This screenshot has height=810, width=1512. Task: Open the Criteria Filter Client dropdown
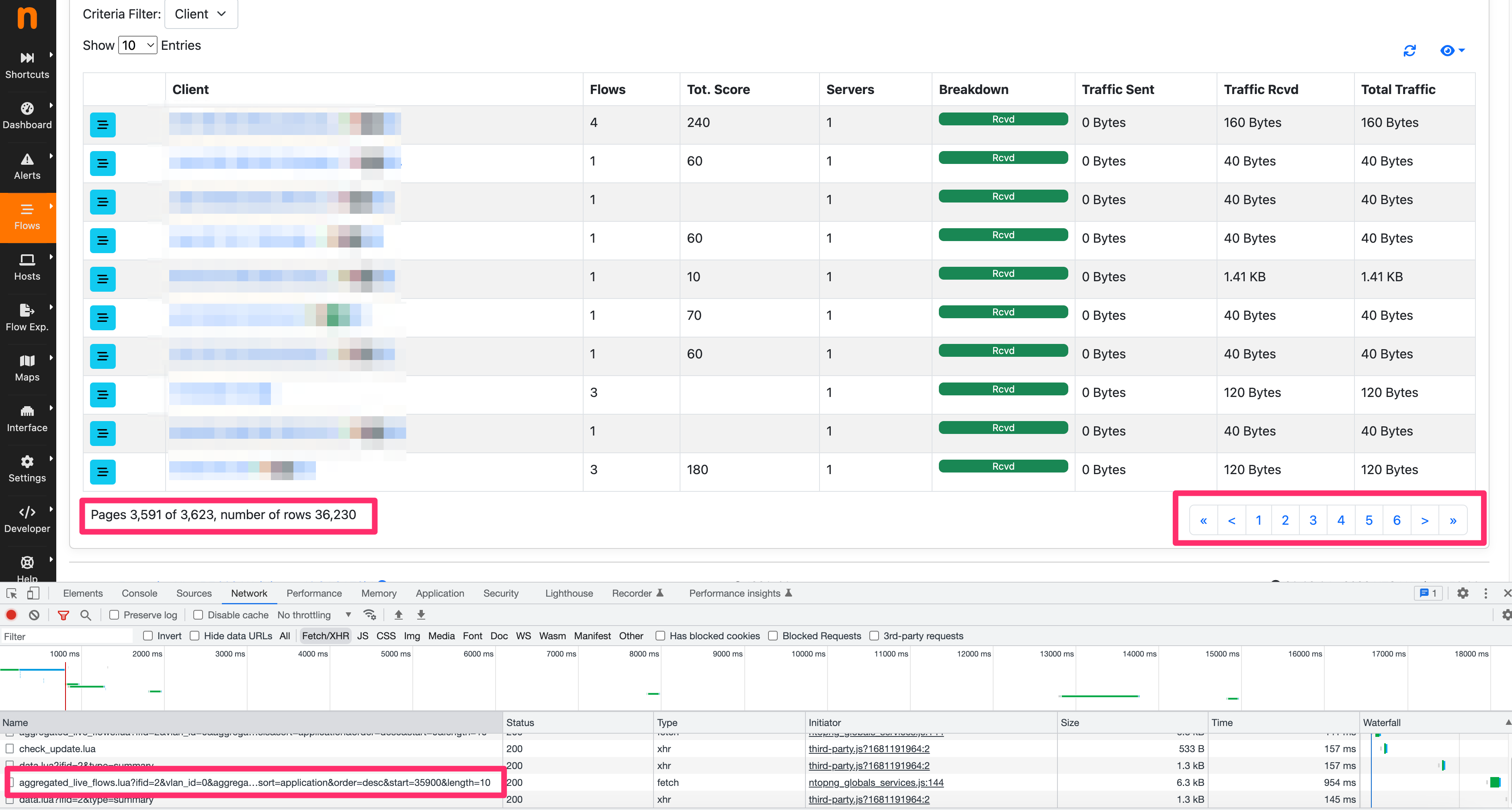click(x=201, y=14)
